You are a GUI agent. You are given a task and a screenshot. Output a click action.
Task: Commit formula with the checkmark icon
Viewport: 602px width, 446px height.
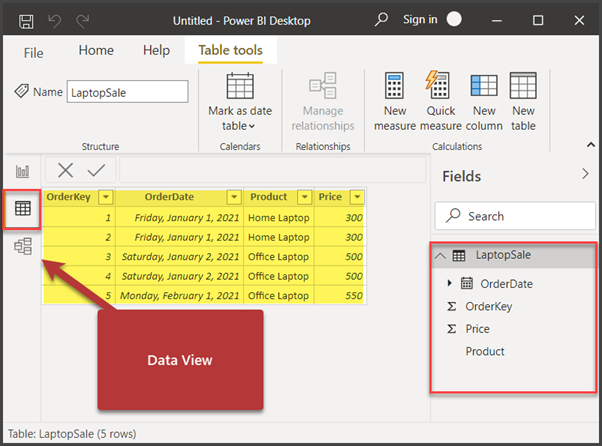click(x=96, y=170)
